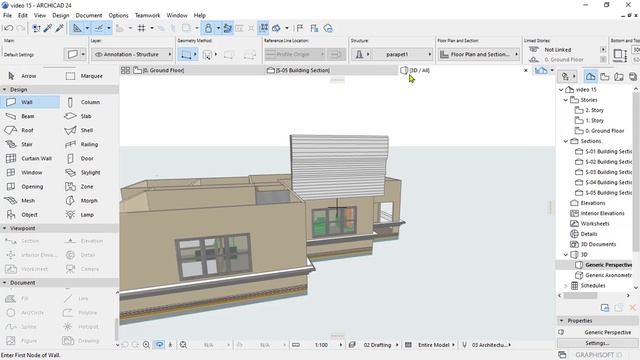Viewport: 640px width, 360px height.
Task: Select the Marquee tool
Action: pos(84,76)
